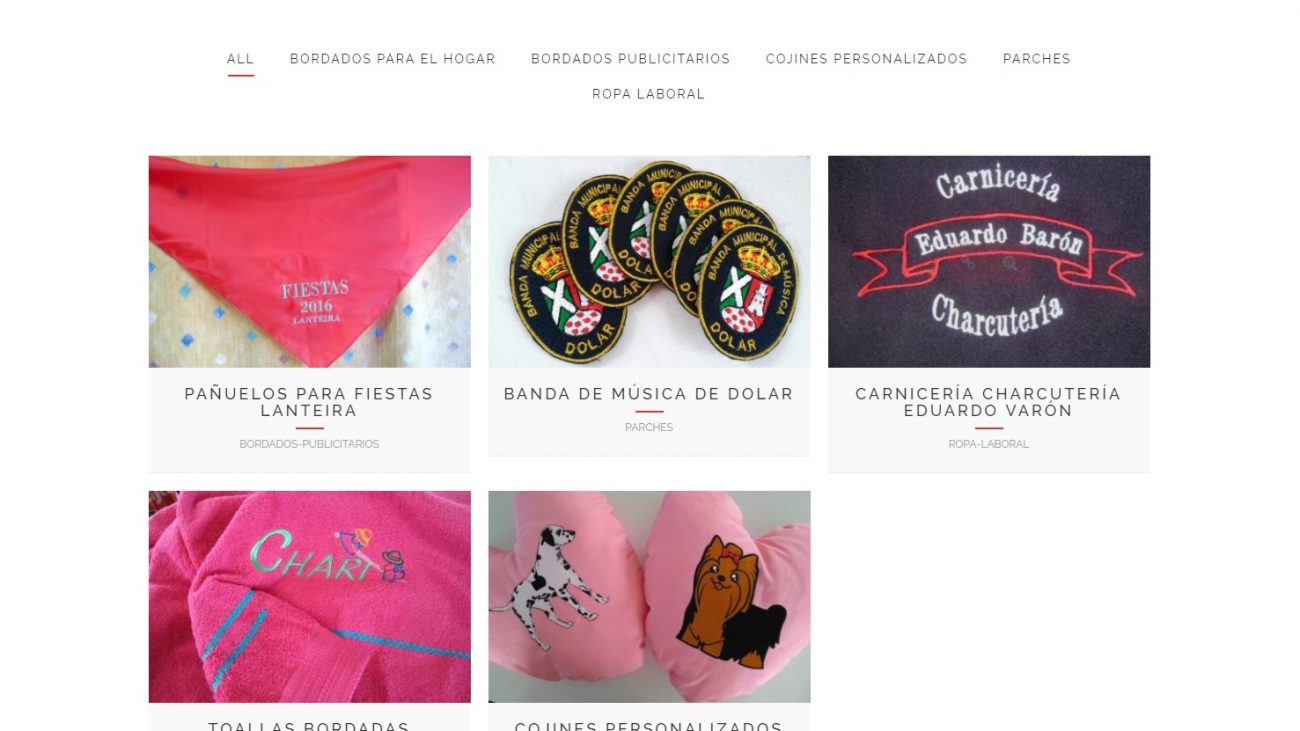Choose the Ropa Laboral filter

[x=648, y=94]
